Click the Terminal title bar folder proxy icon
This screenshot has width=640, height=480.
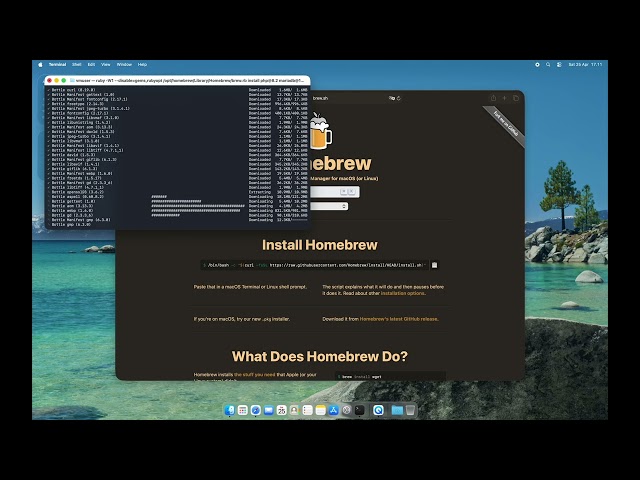pyautogui.click(x=72, y=80)
